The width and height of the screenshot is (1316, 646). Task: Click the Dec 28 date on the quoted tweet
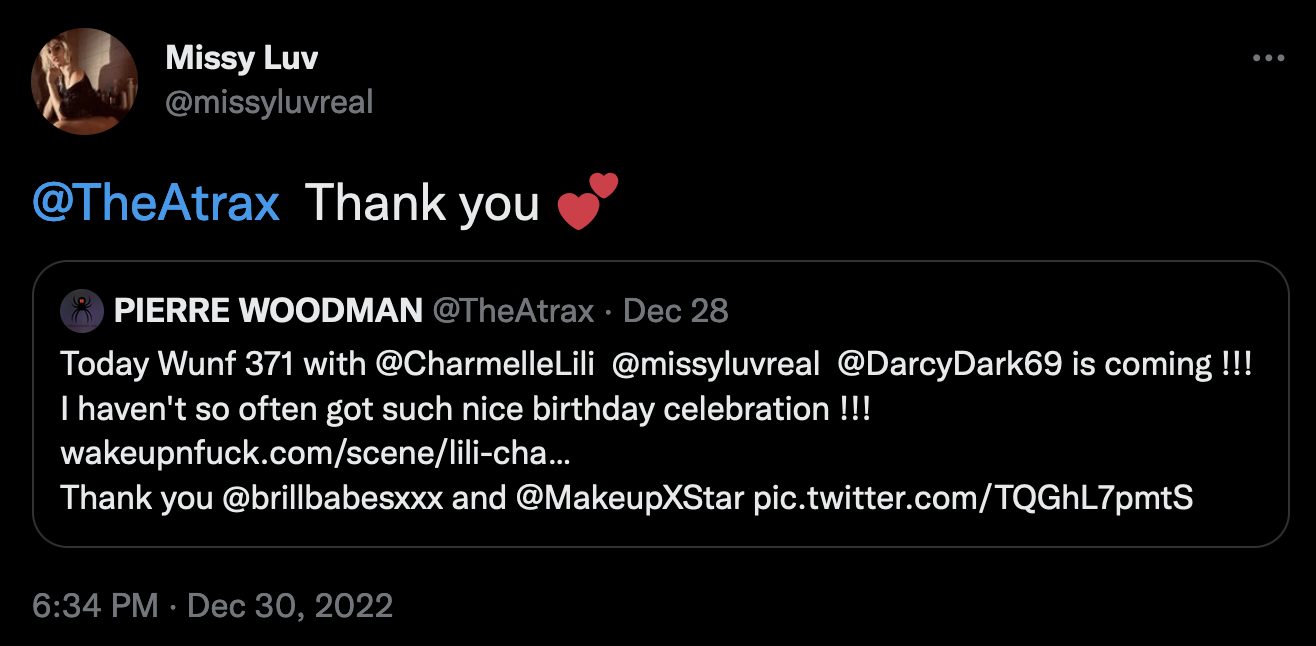click(x=676, y=311)
